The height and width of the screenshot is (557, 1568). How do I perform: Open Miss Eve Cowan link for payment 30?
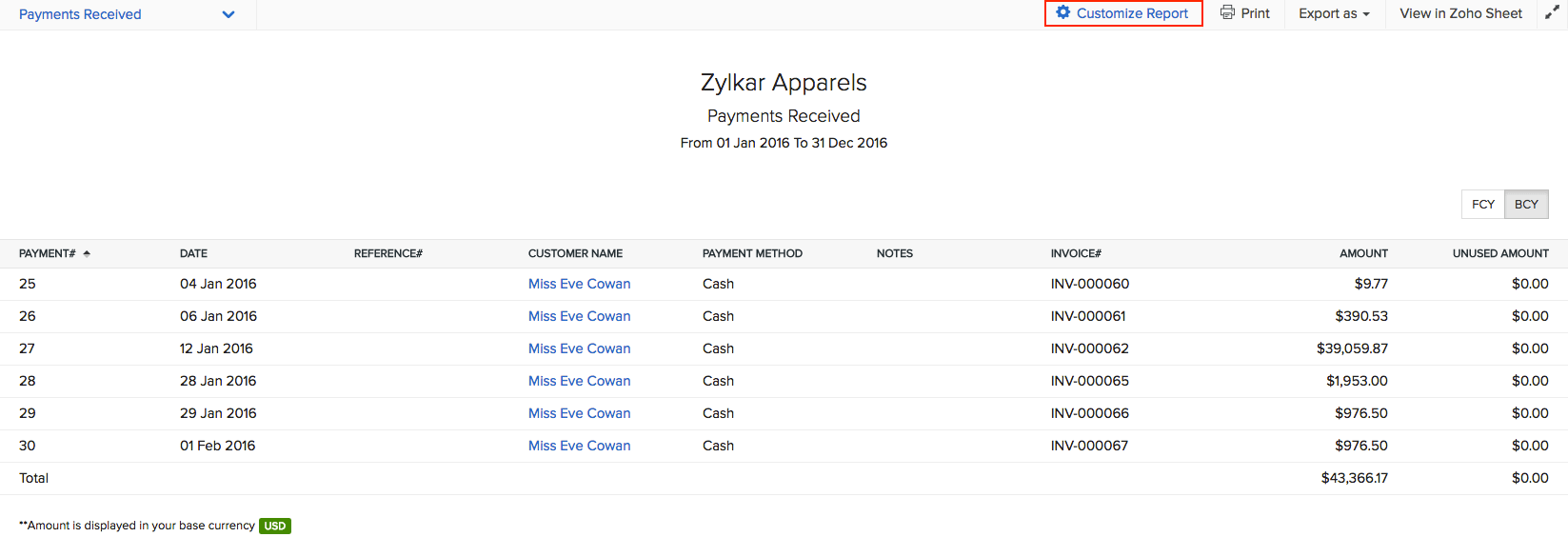579,446
